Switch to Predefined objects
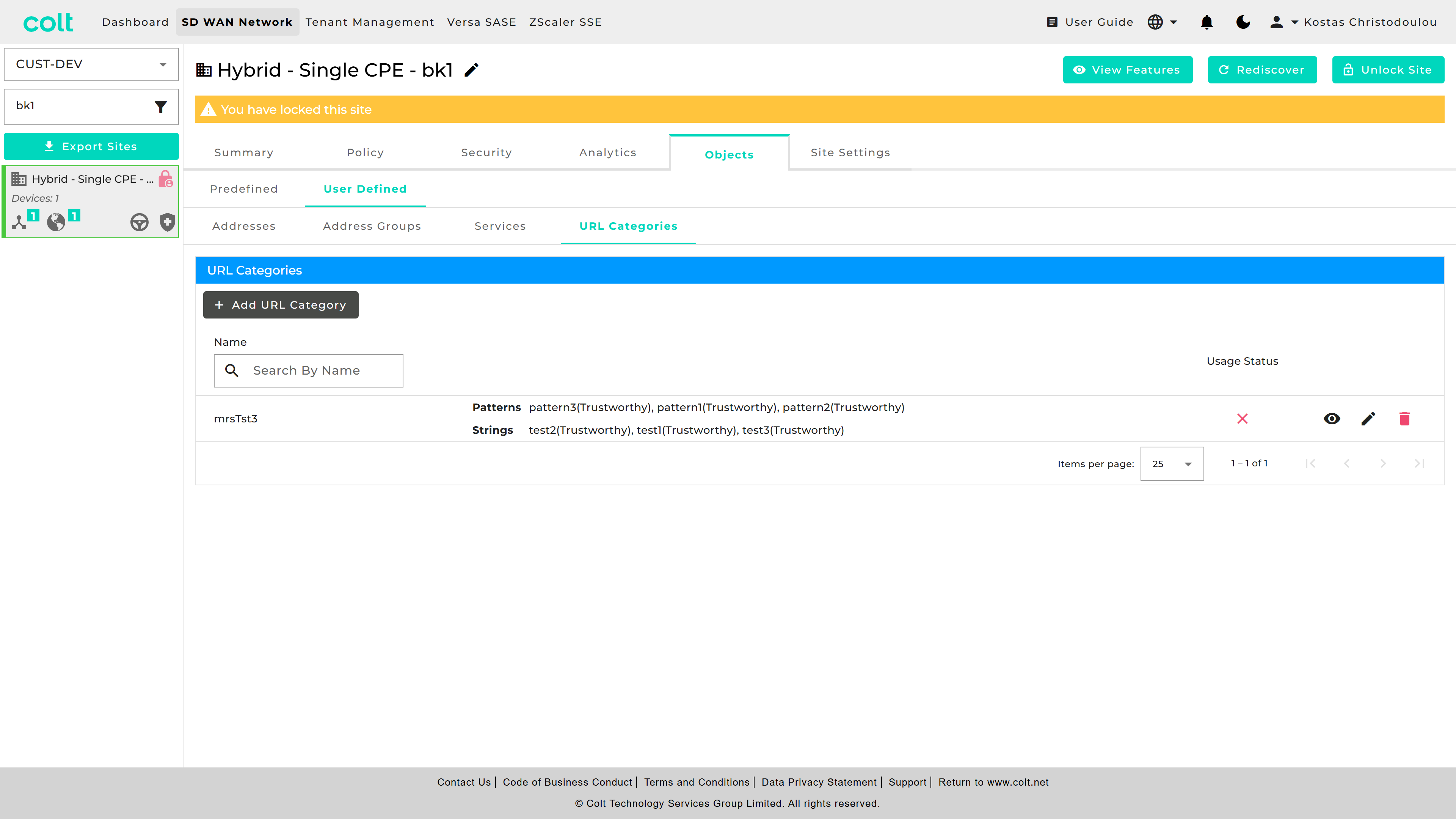This screenshot has width=1456, height=819. coord(243,189)
